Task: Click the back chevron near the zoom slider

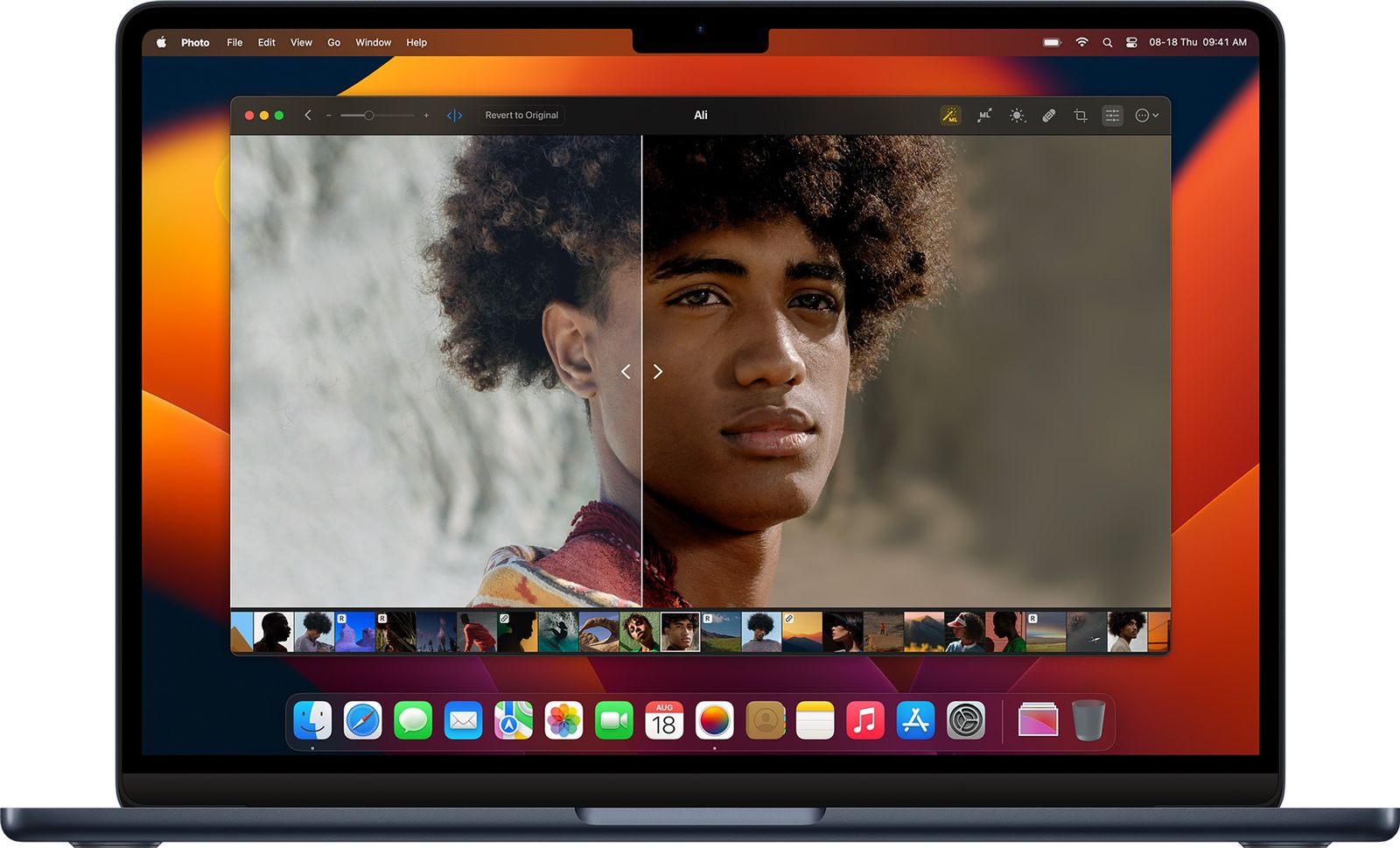Action: pos(308,115)
